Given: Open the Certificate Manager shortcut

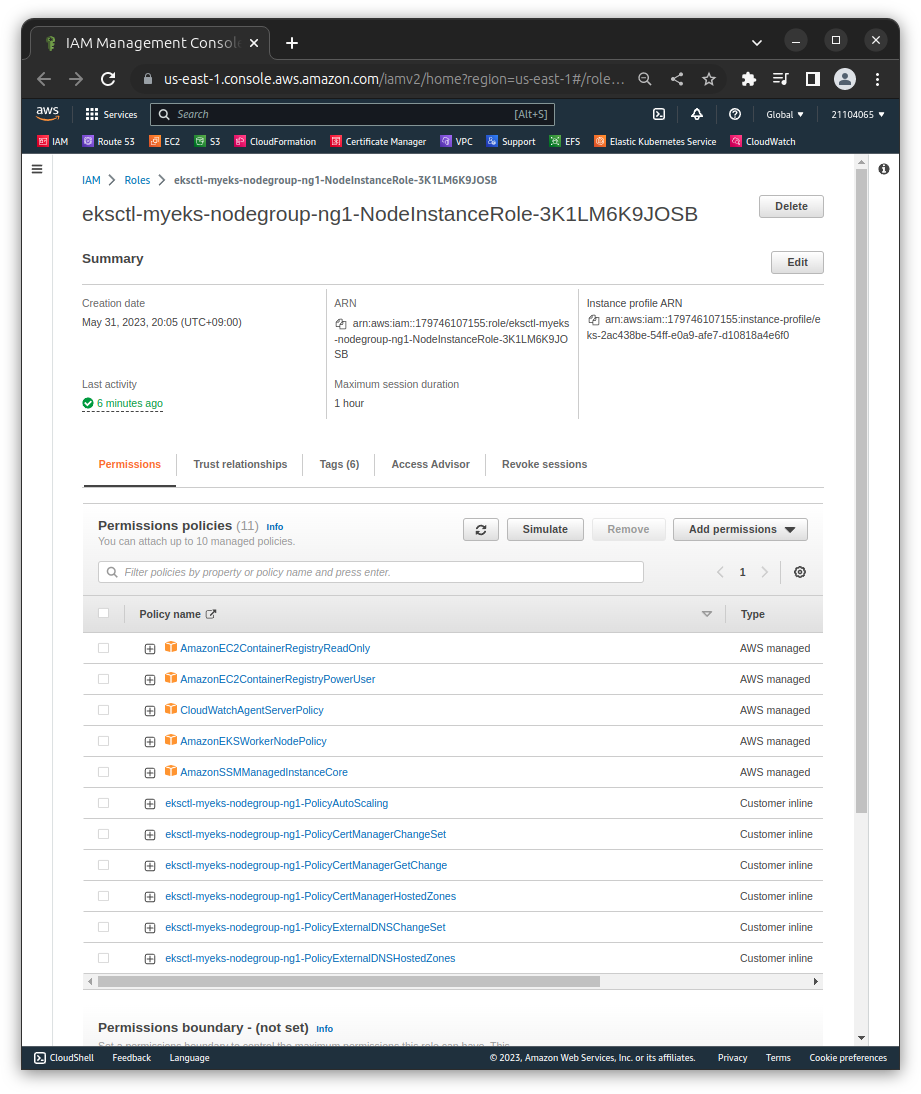Looking at the screenshot, I should 378,142.
